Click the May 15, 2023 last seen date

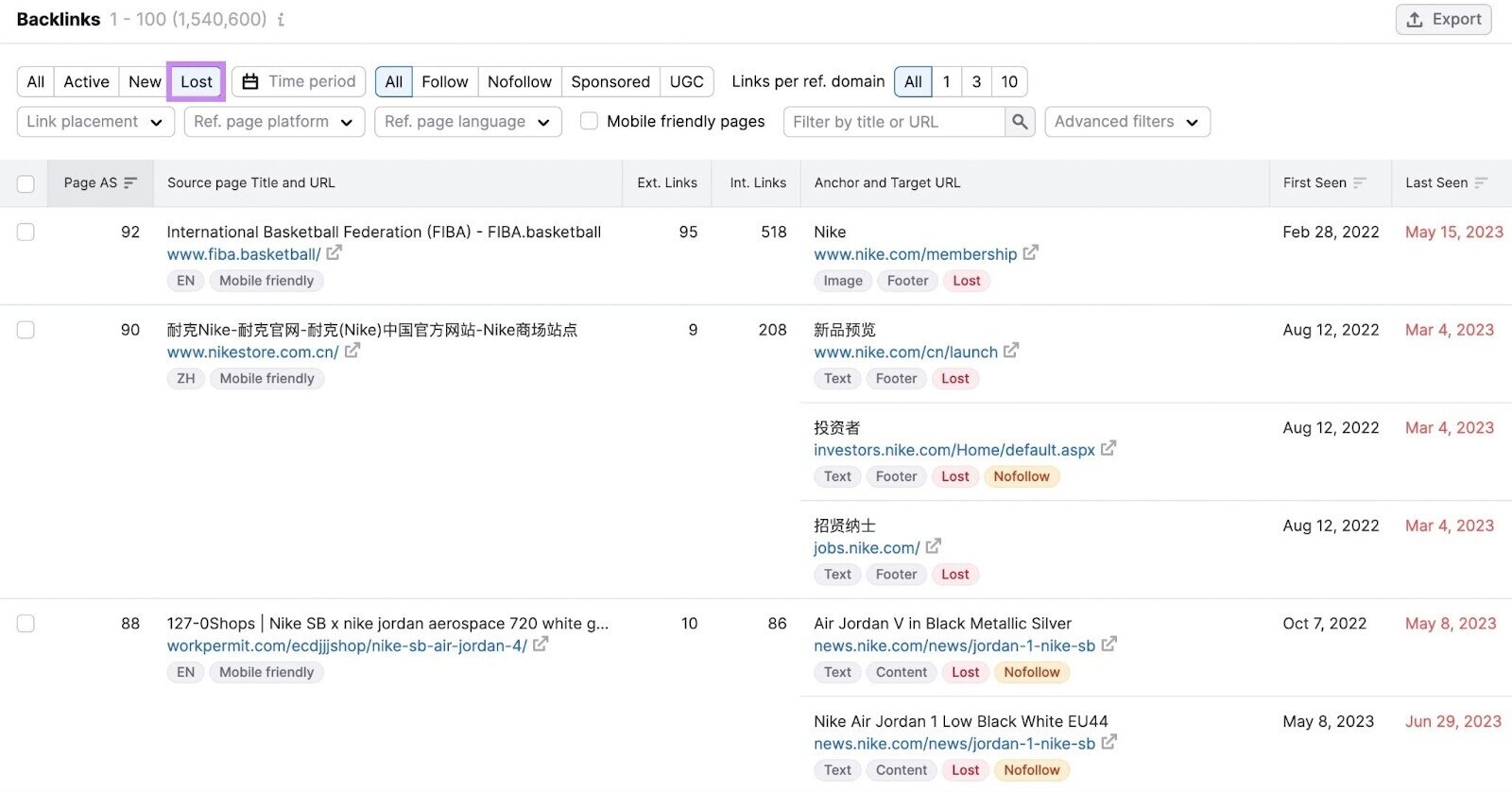tap(1454, 232)
